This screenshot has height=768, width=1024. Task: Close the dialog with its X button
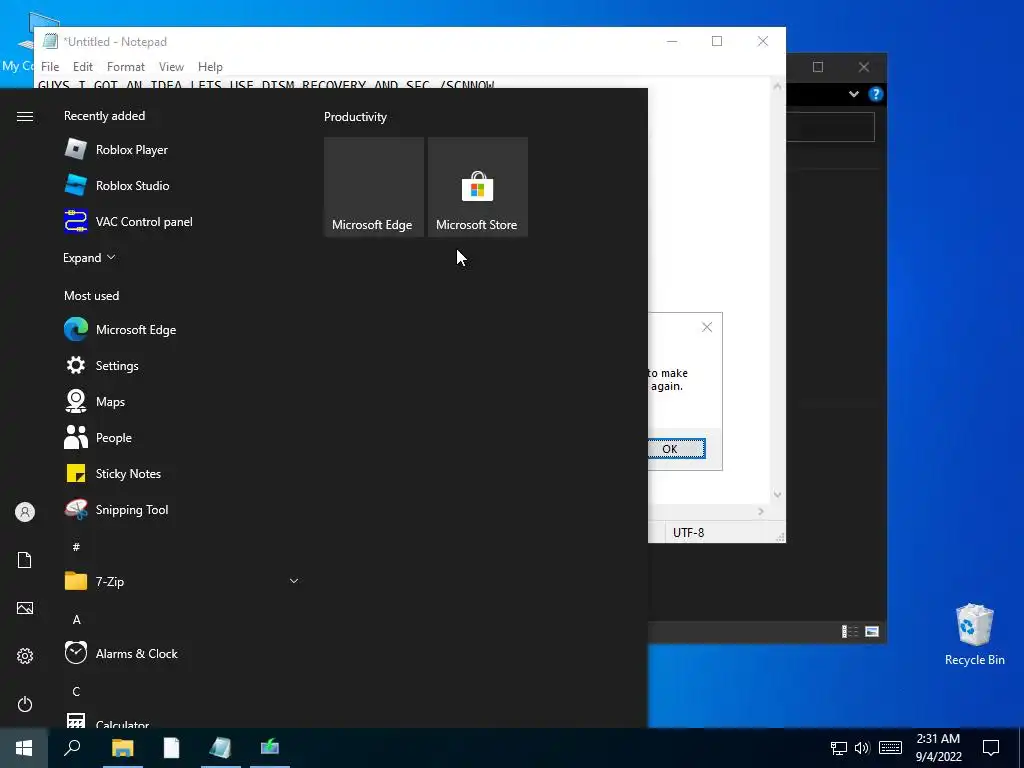707,327
